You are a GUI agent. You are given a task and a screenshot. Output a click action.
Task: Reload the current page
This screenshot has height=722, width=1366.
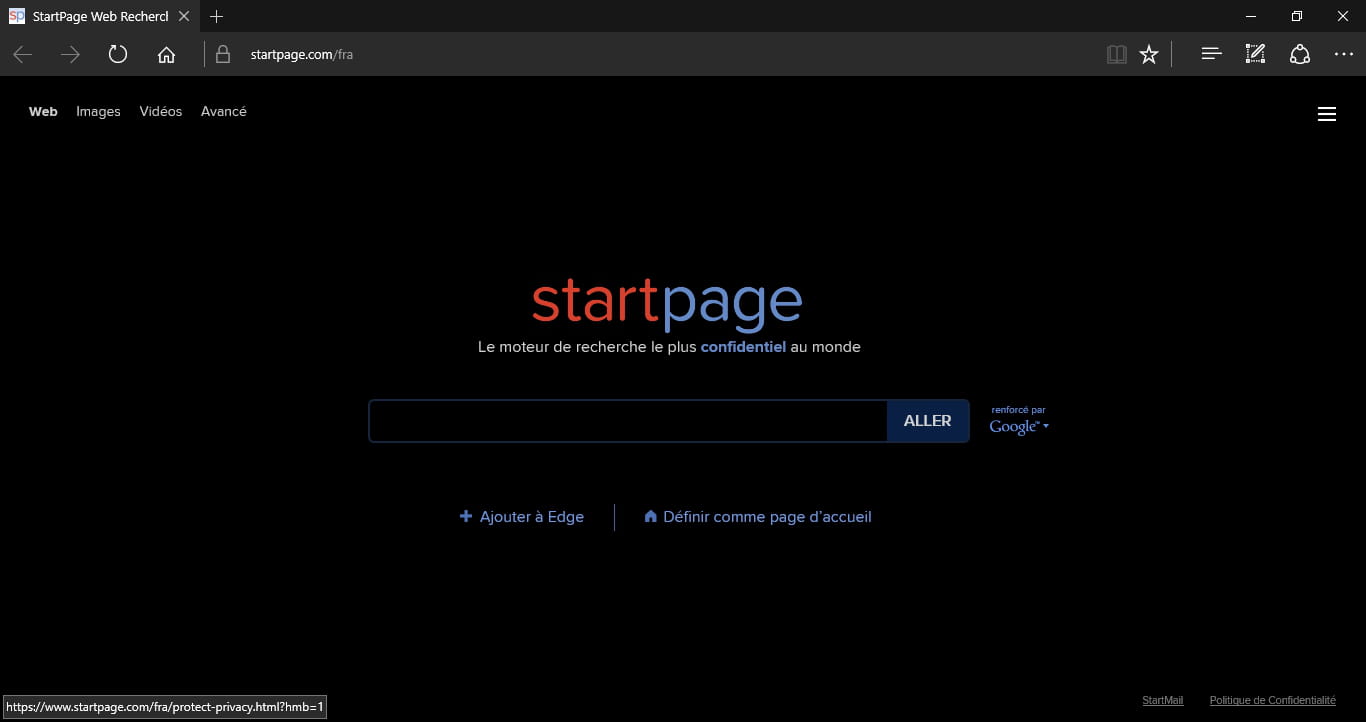click(x=118, y=54)
